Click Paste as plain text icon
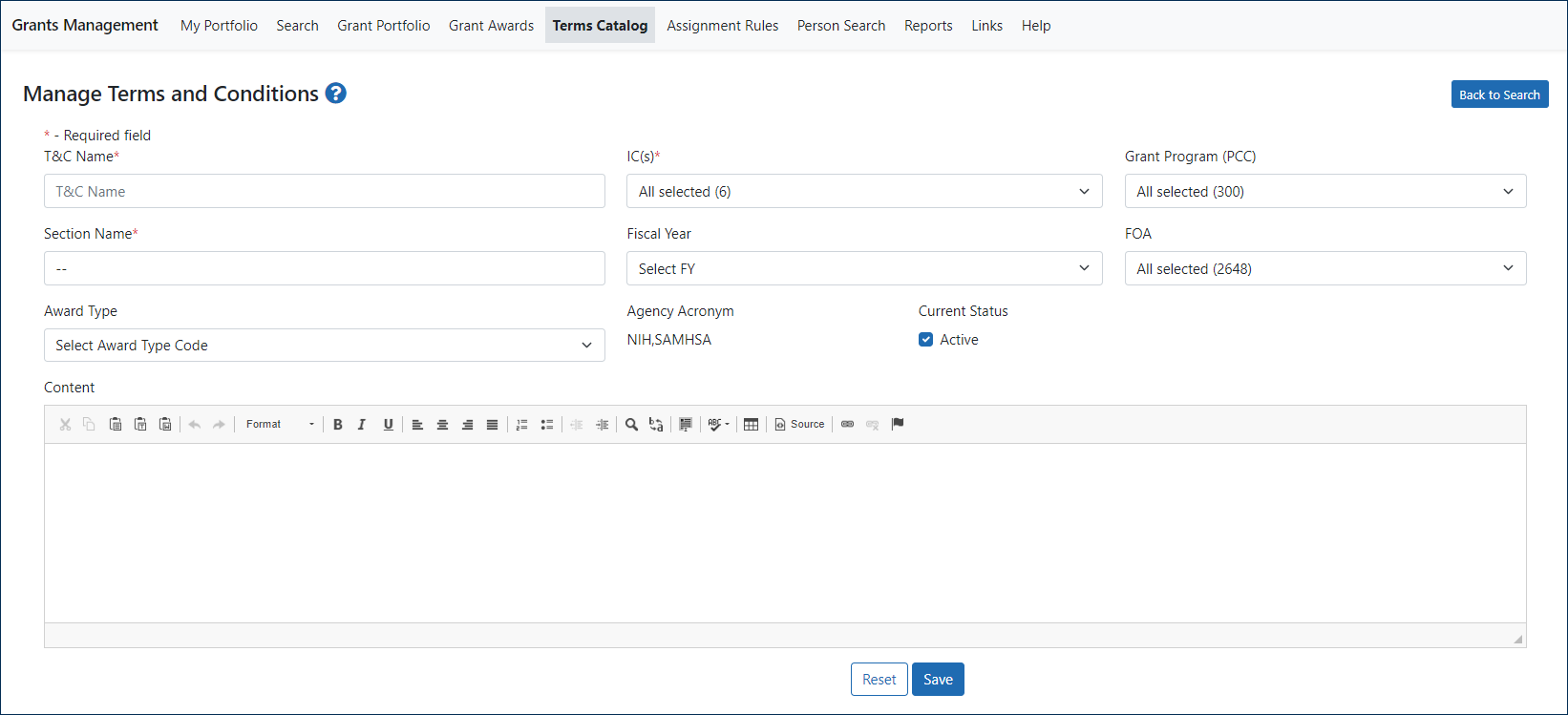1568x715 pixels. click(x=140, y=425)
